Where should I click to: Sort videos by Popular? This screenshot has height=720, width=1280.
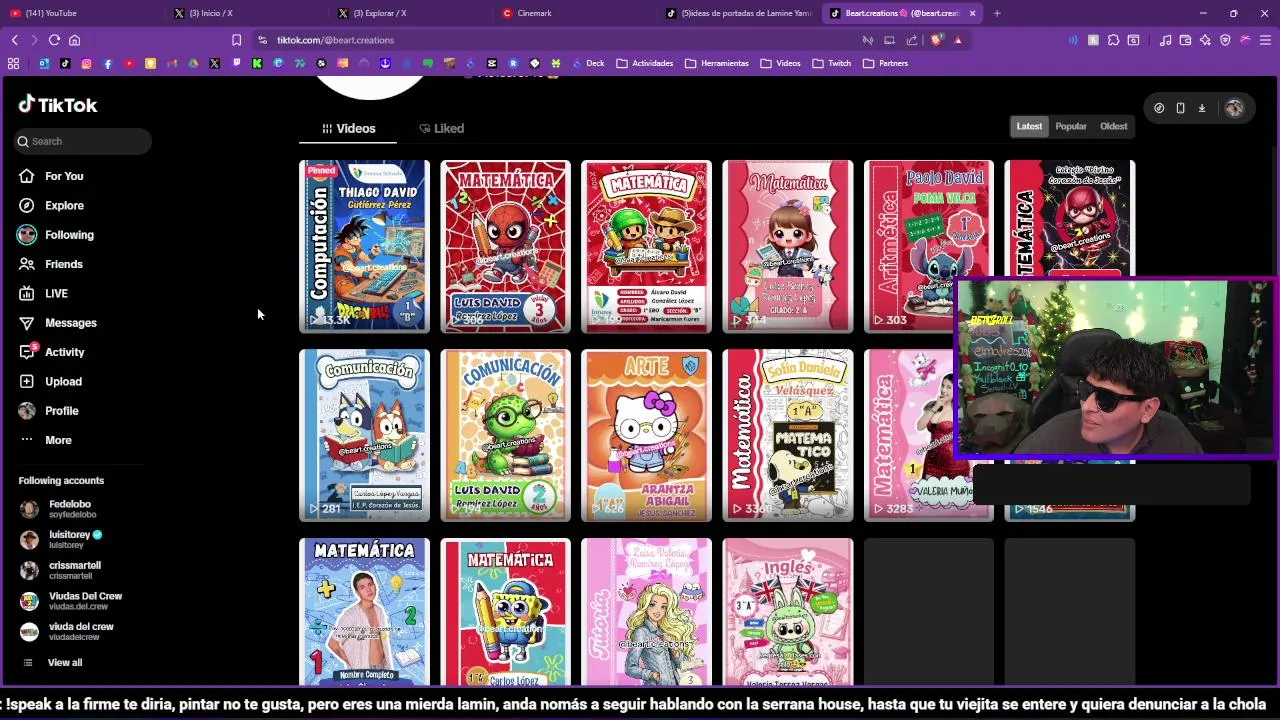1070,126
